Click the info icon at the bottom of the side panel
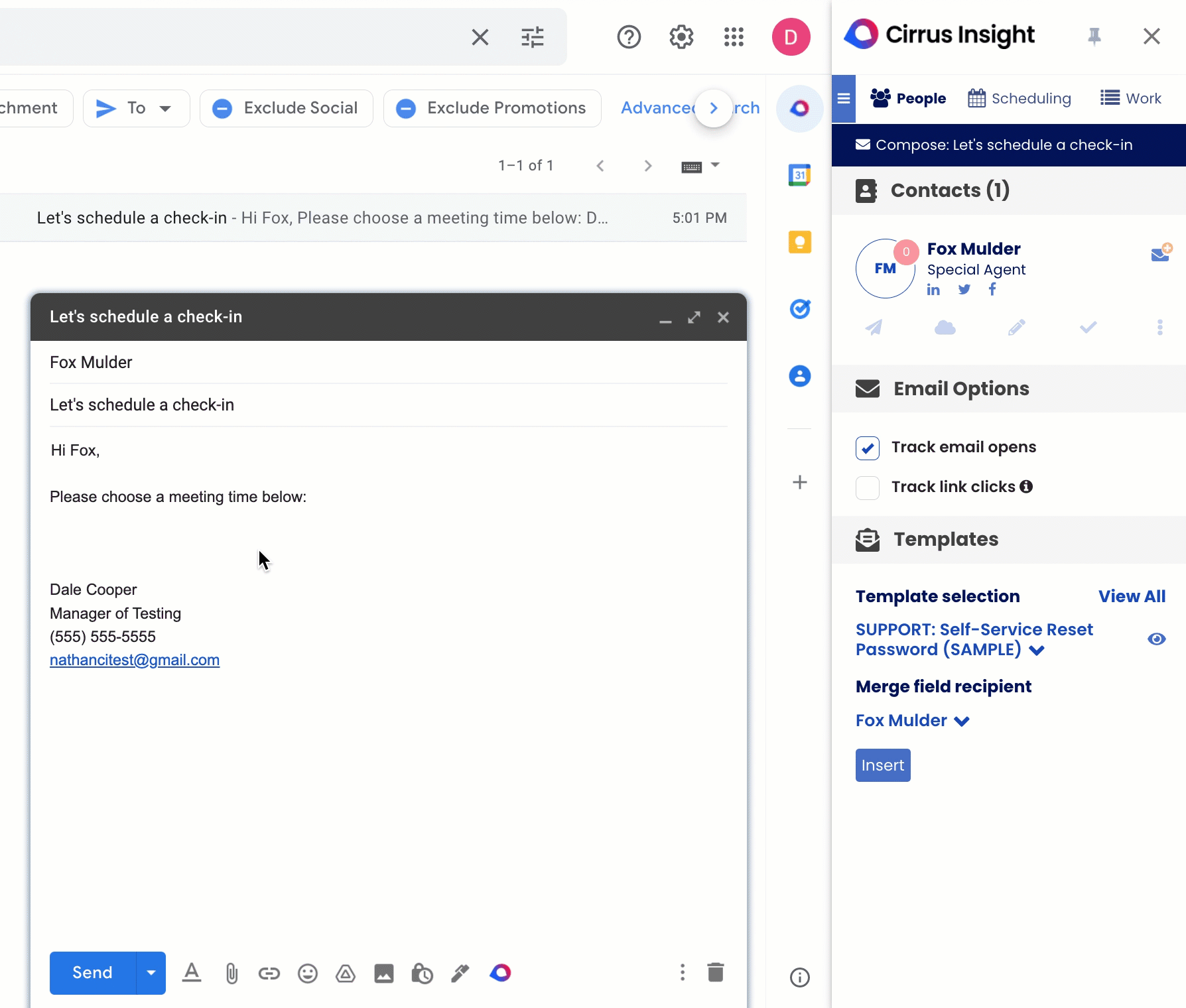Viewport: 1186px width, 1008px height. [800, 977]
